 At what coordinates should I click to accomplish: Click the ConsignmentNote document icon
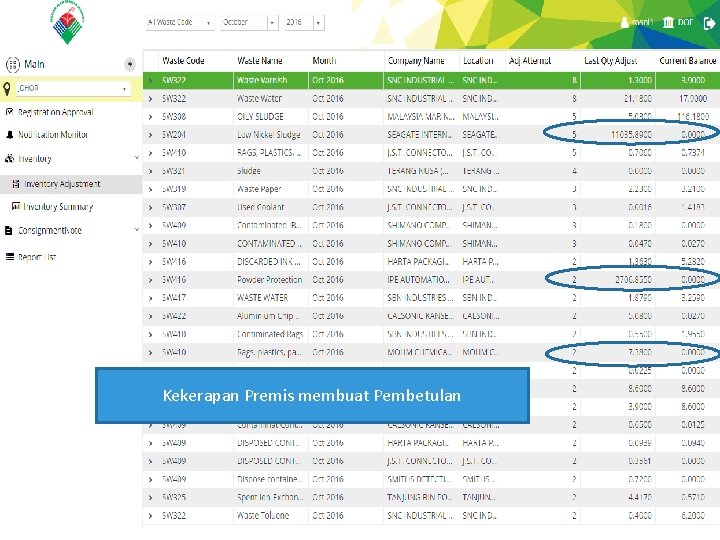coord(8,231)
